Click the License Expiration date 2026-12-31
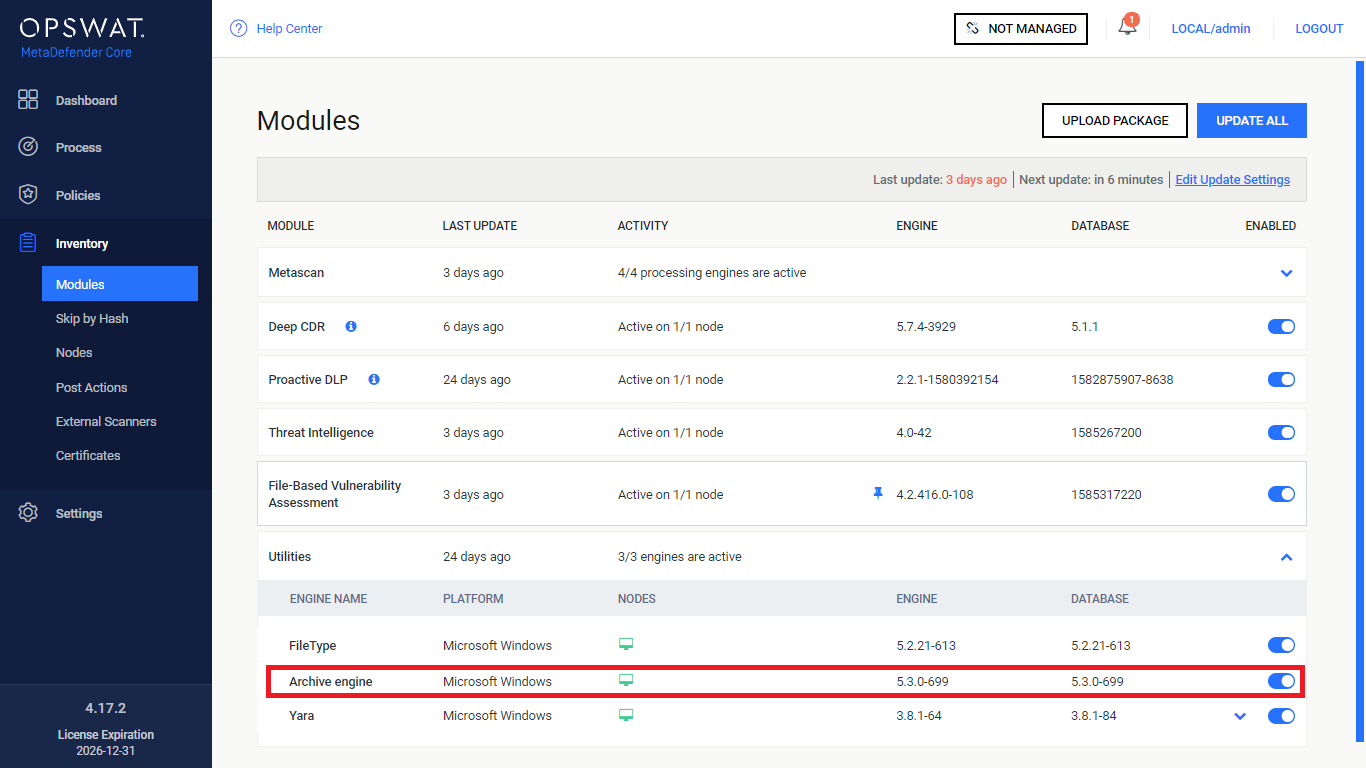The width and height of the screenshot is (1366, 768). 106,750
